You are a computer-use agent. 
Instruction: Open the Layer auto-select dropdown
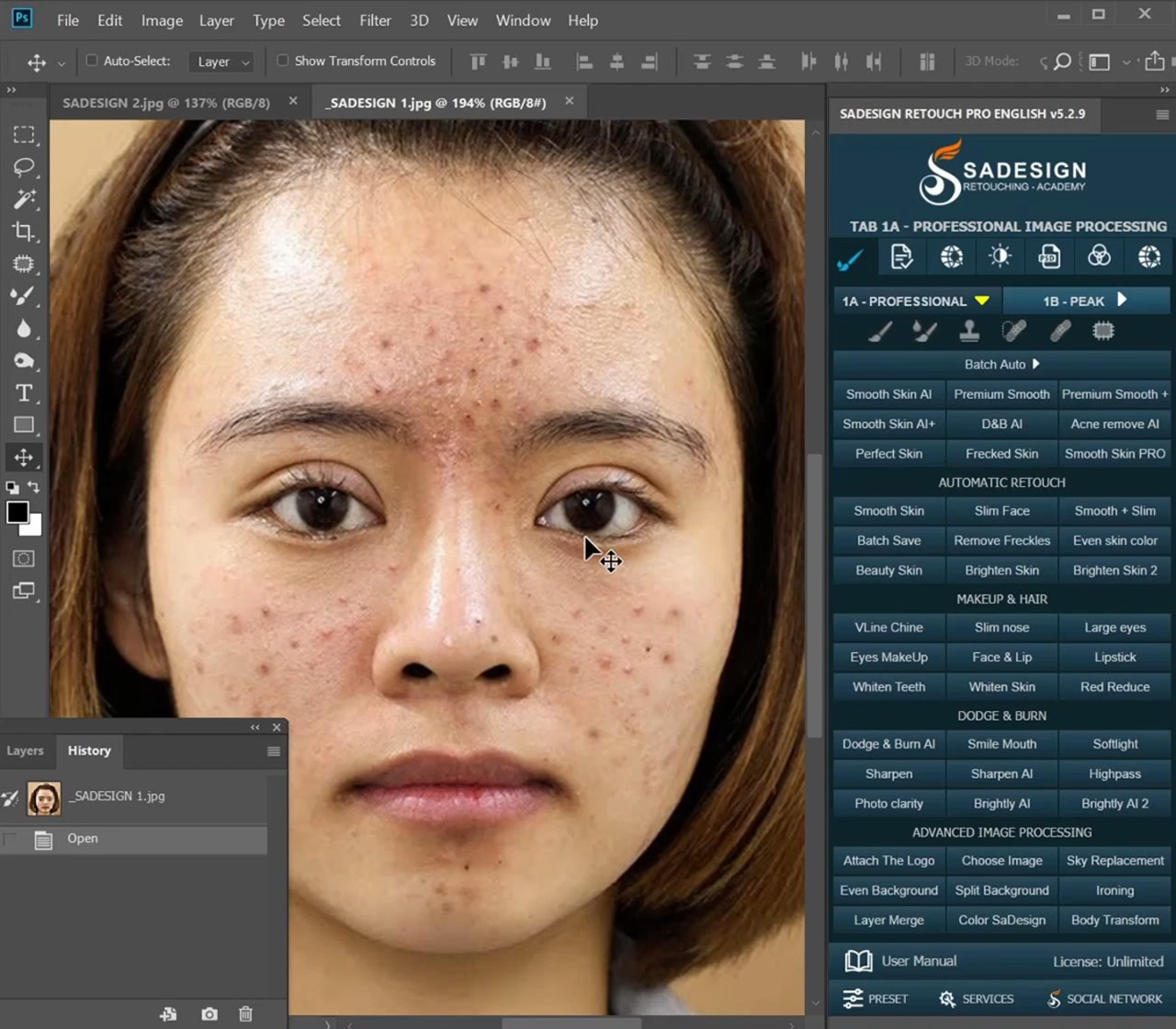[221, 62]
